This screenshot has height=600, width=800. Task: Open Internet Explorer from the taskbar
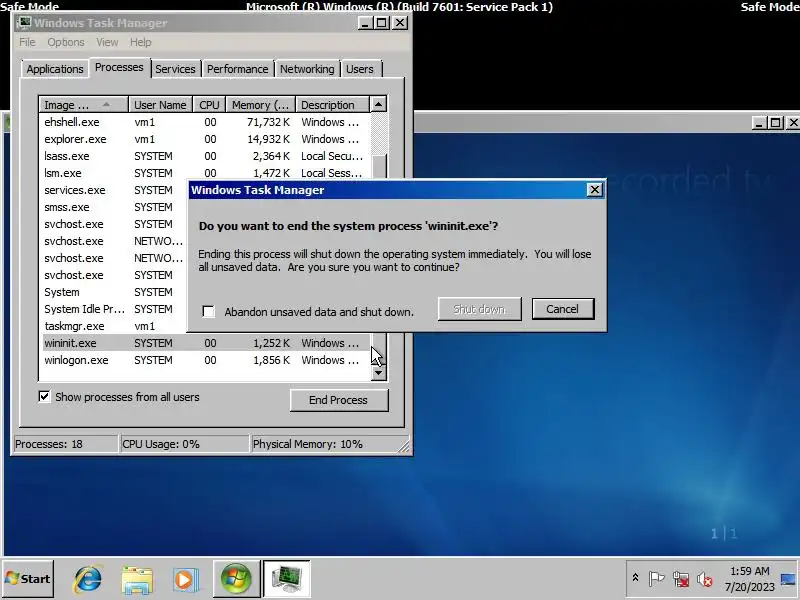tap(88, 579)
